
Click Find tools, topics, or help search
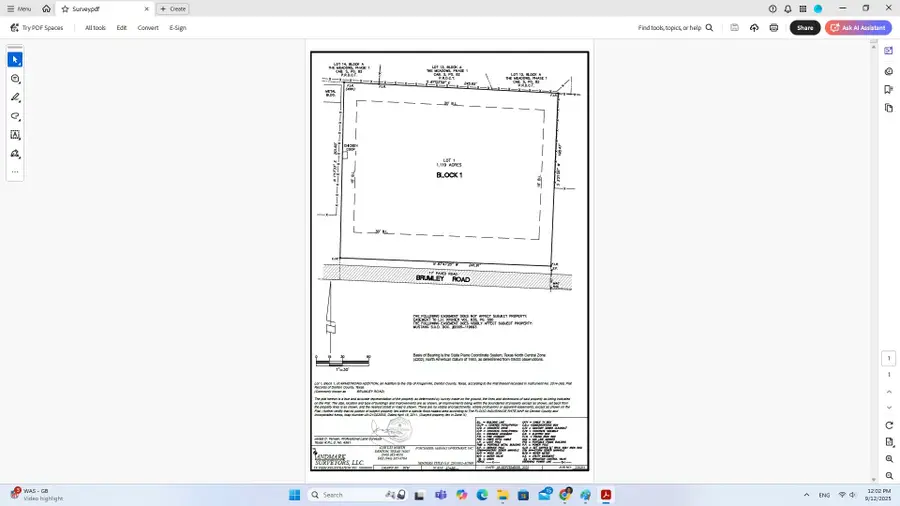pos(670,28)
